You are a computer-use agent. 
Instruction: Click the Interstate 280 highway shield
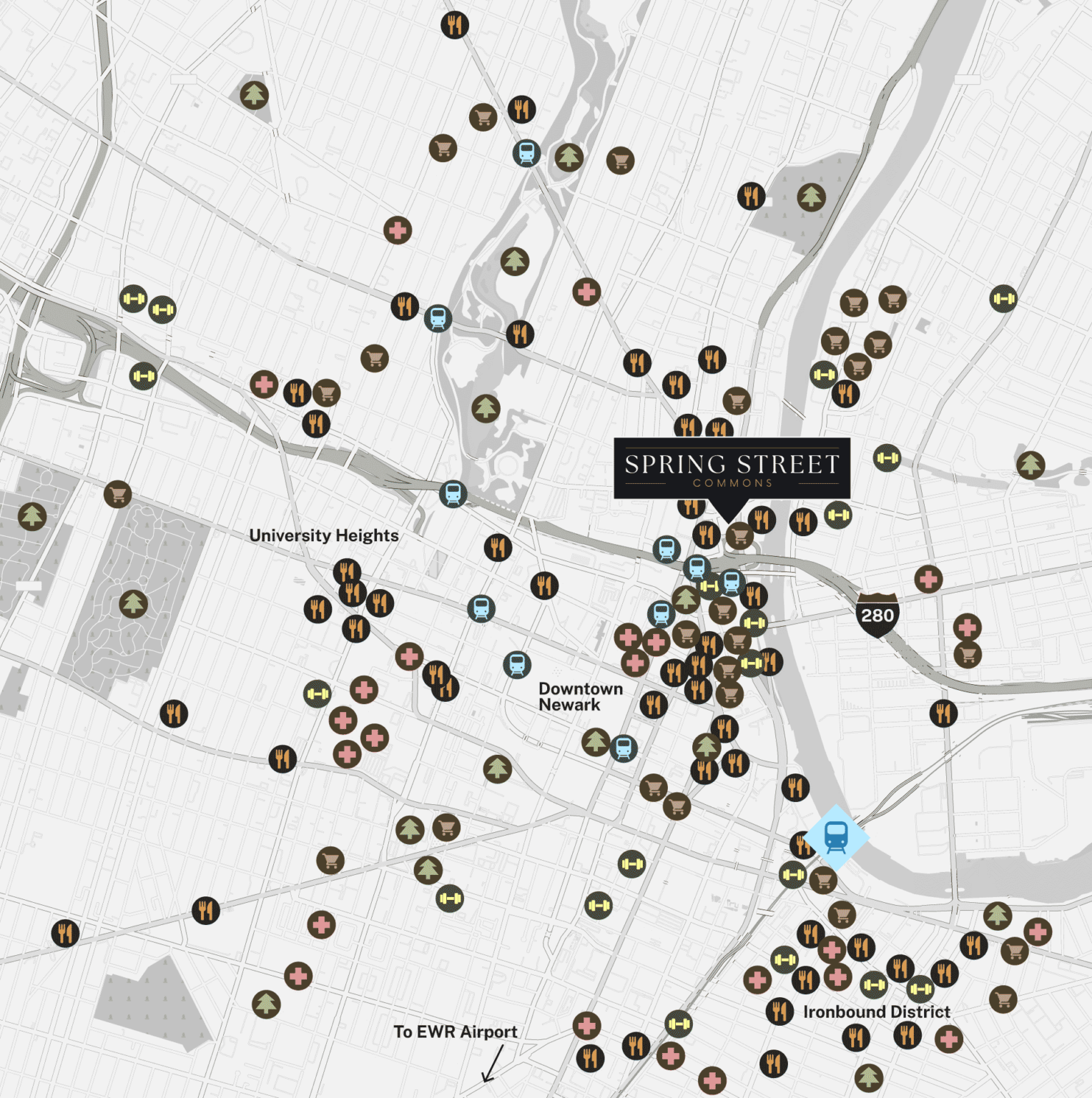877,615
